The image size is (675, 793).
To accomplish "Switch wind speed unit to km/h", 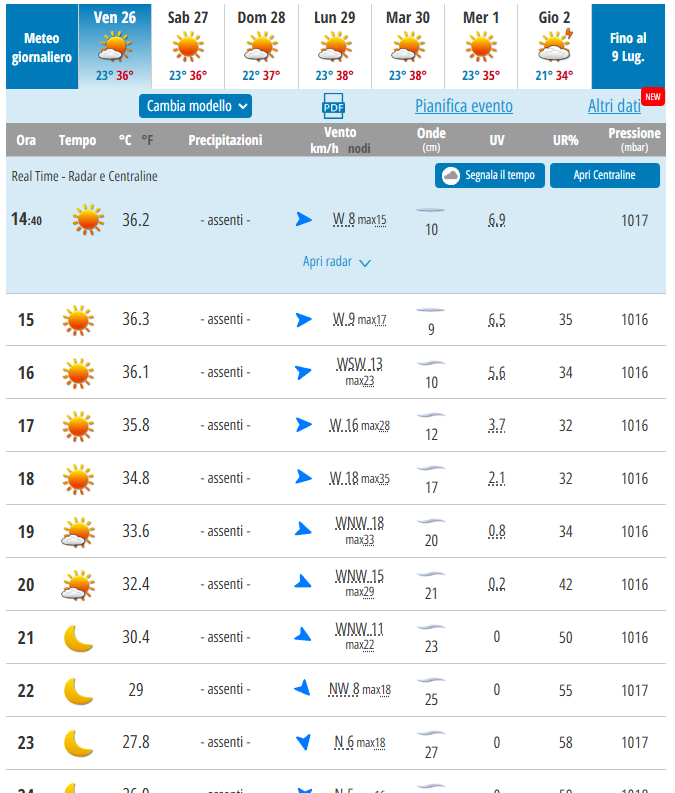I will tap(324, 149).
